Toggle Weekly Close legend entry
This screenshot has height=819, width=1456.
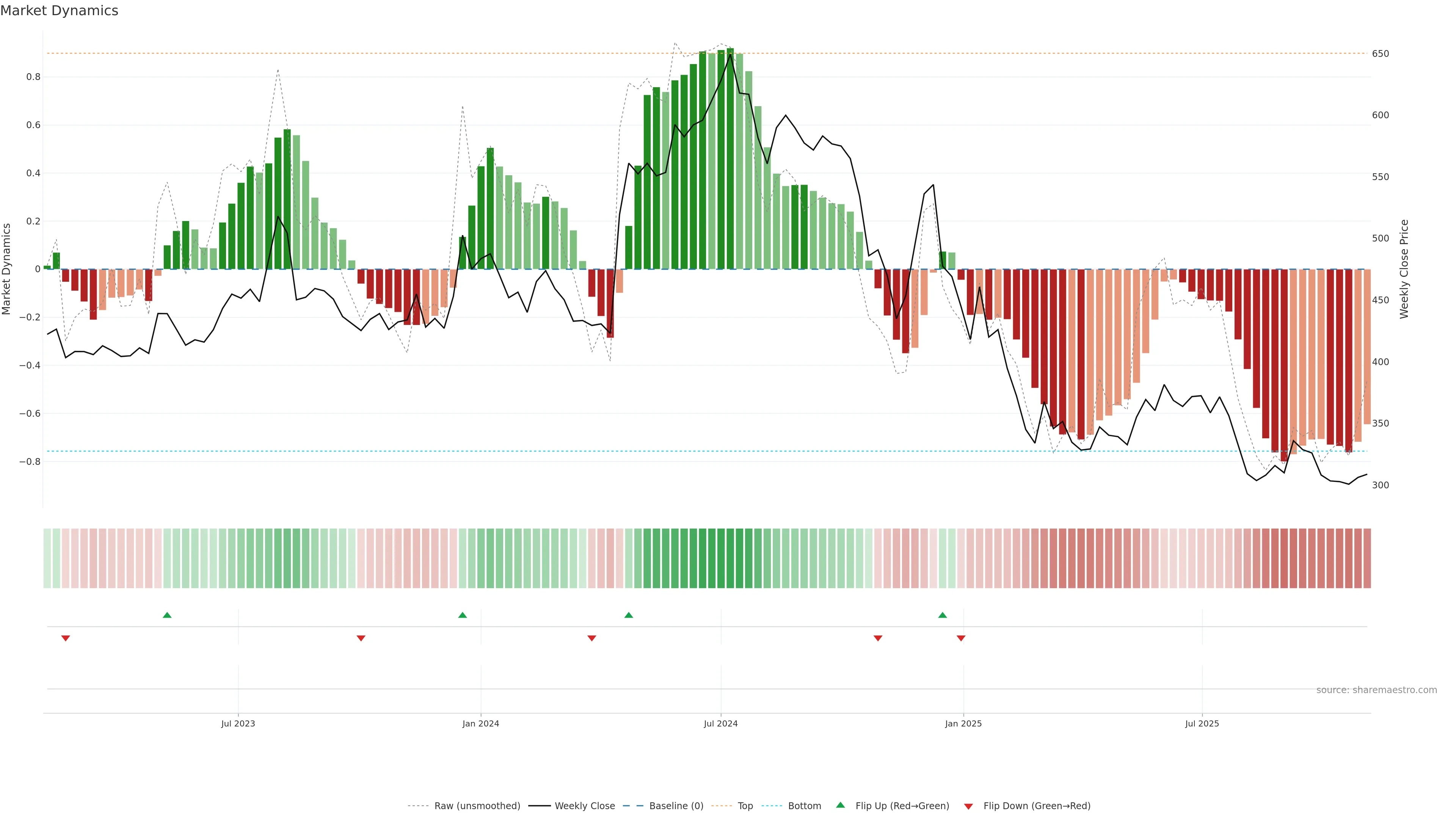584,806
